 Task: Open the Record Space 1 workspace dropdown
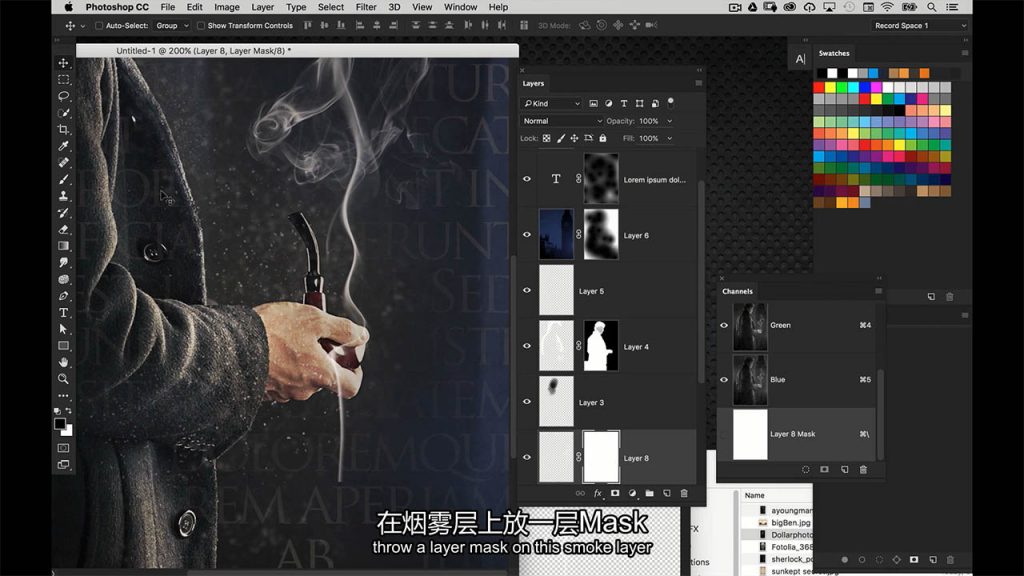[x=919, y=25]
